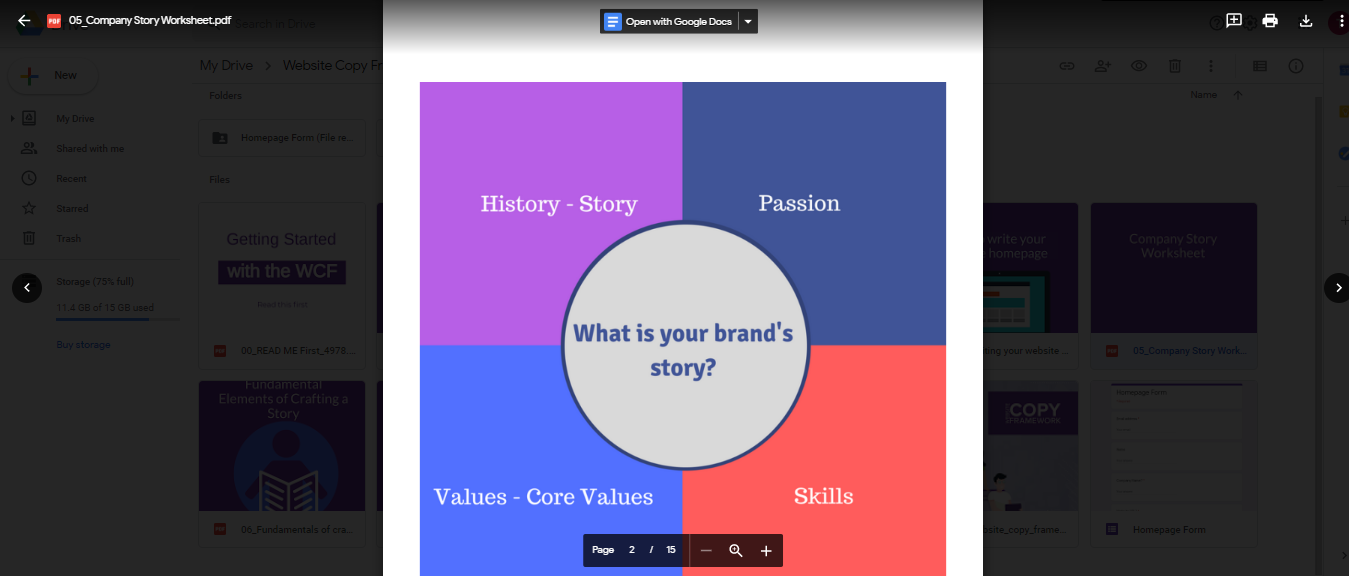The image size is (1349, 576).
Task: Click the New button in Drive
Action: pos(52,75)
